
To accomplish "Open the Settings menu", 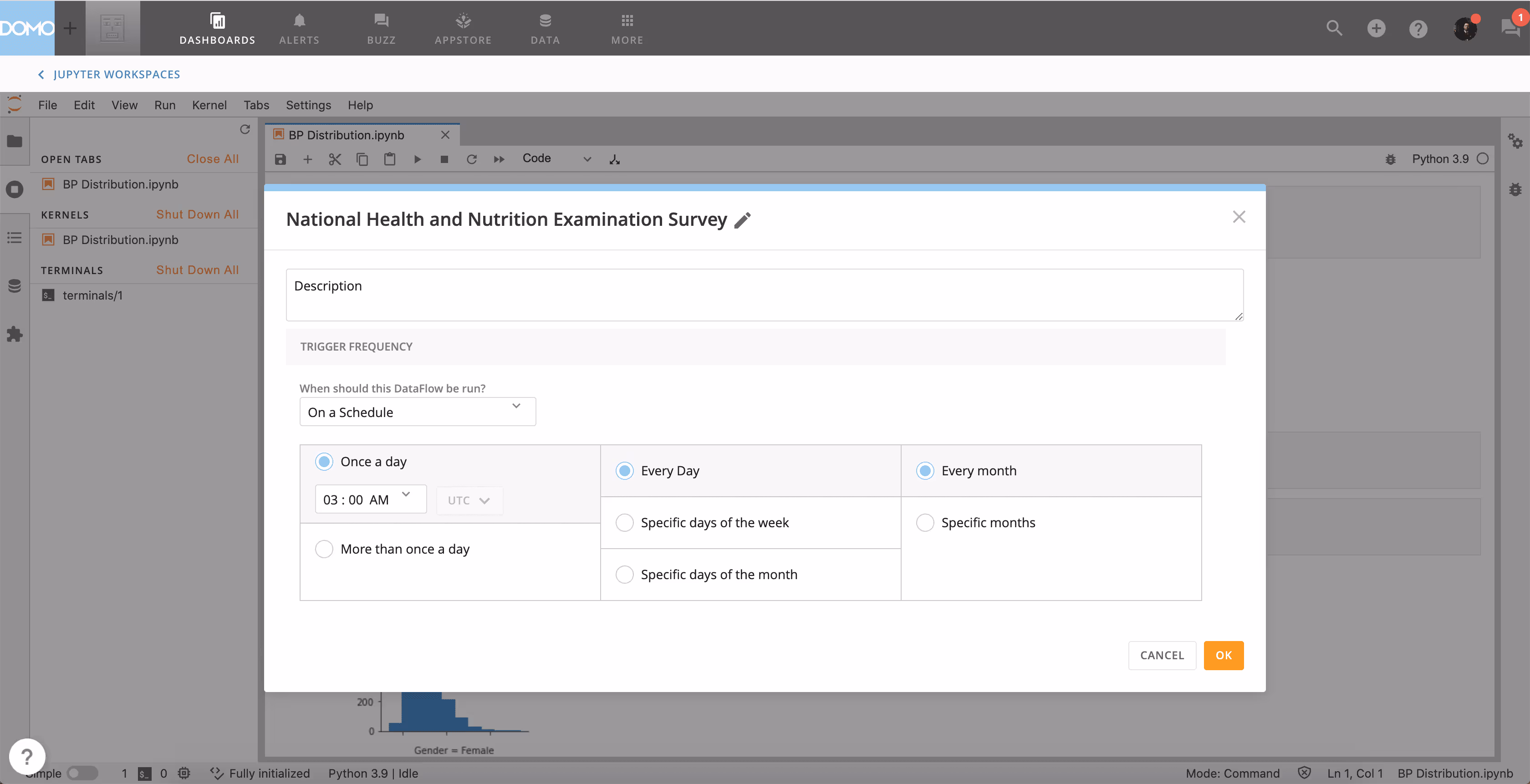I will coord(308,105).
